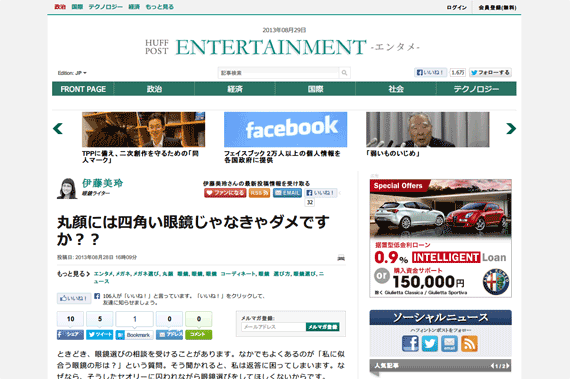
Task: Click the Twitter フォローする button
Action: coord(490,73)
